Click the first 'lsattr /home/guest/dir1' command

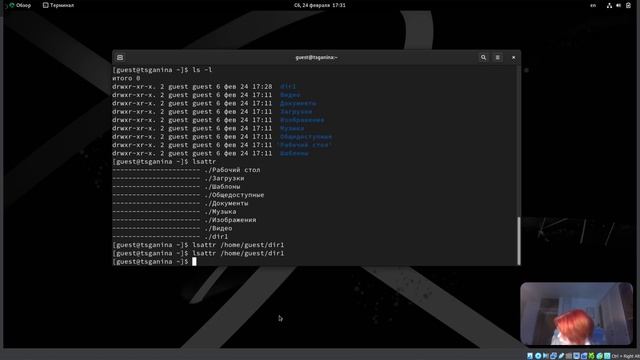[238, 245]
